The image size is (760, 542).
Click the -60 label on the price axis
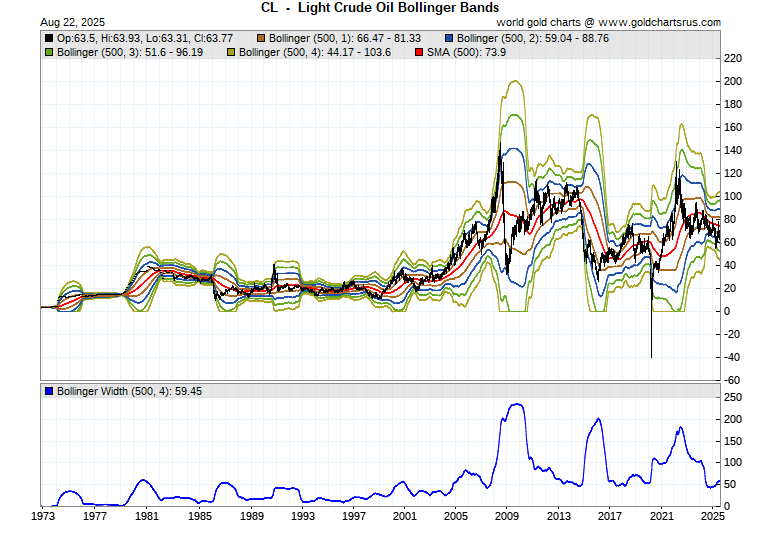(x=732, y=380)
